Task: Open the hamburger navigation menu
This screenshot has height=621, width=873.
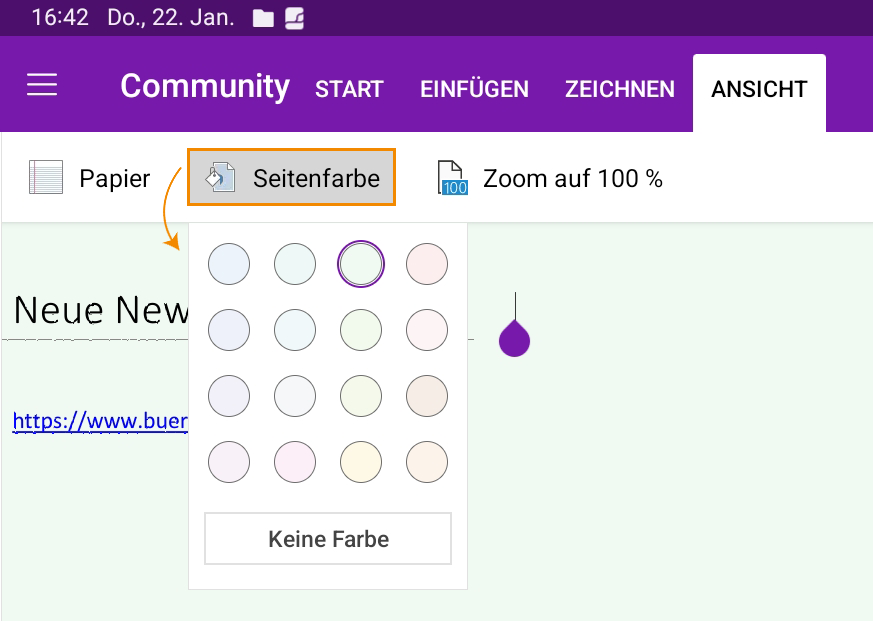Action: [42, 86]
